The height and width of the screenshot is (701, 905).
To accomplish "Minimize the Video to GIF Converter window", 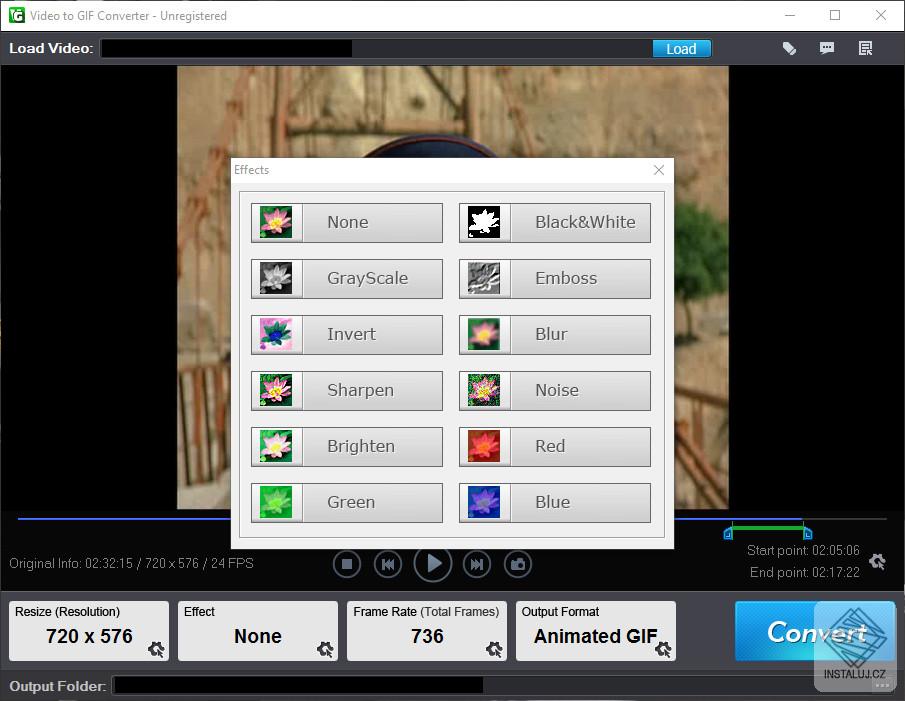I will (790, 15).
